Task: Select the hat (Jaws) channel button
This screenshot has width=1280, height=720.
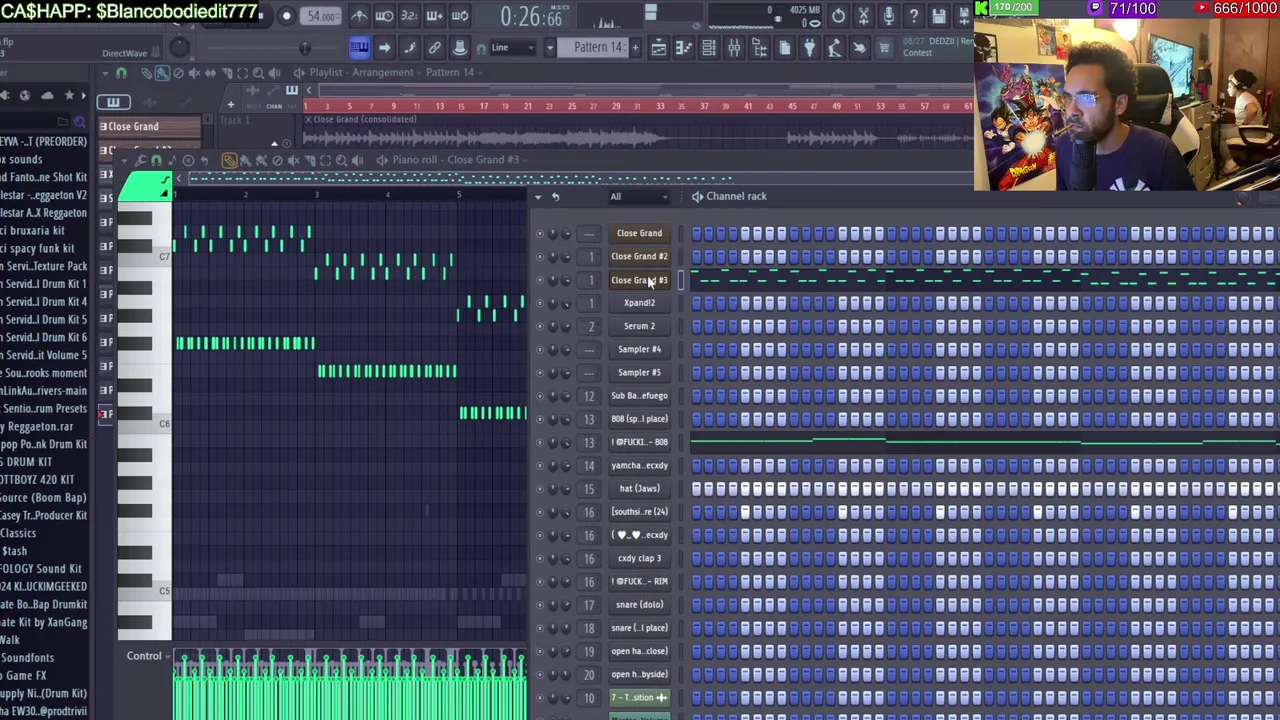Action: coord(639,488)
